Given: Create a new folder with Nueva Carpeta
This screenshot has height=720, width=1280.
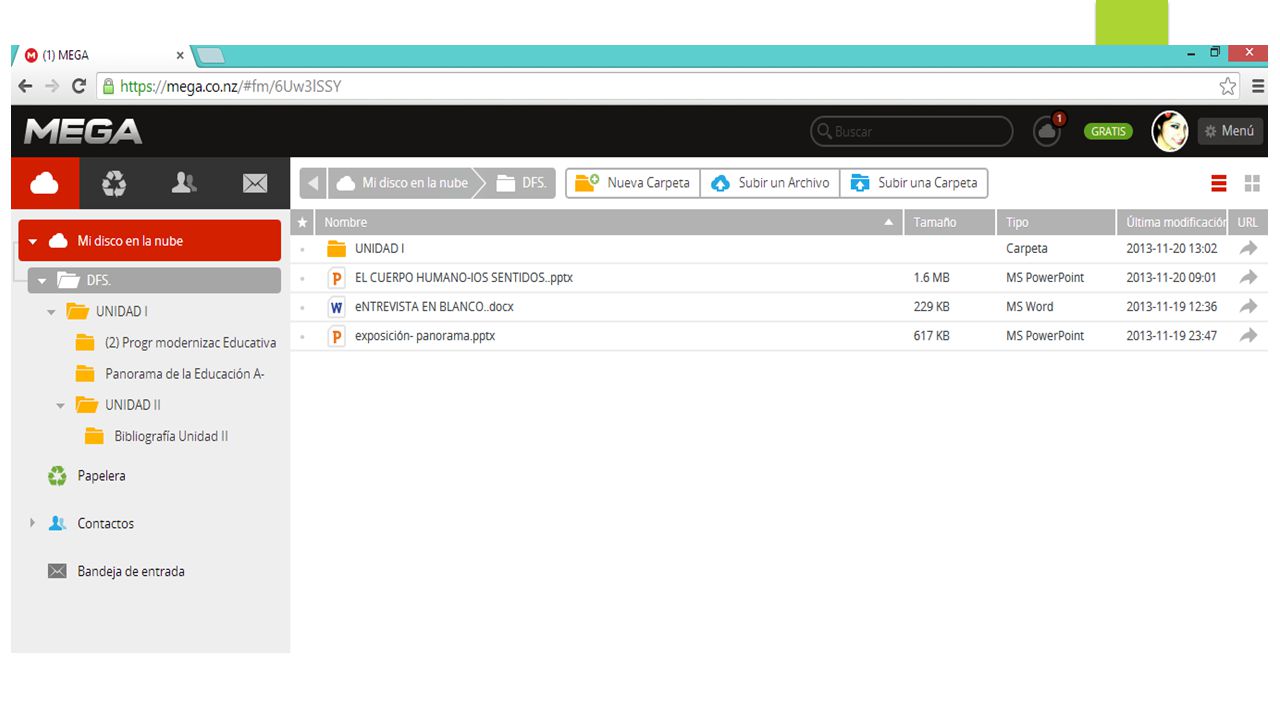Looking at the screenshot, I should [633, 183].
